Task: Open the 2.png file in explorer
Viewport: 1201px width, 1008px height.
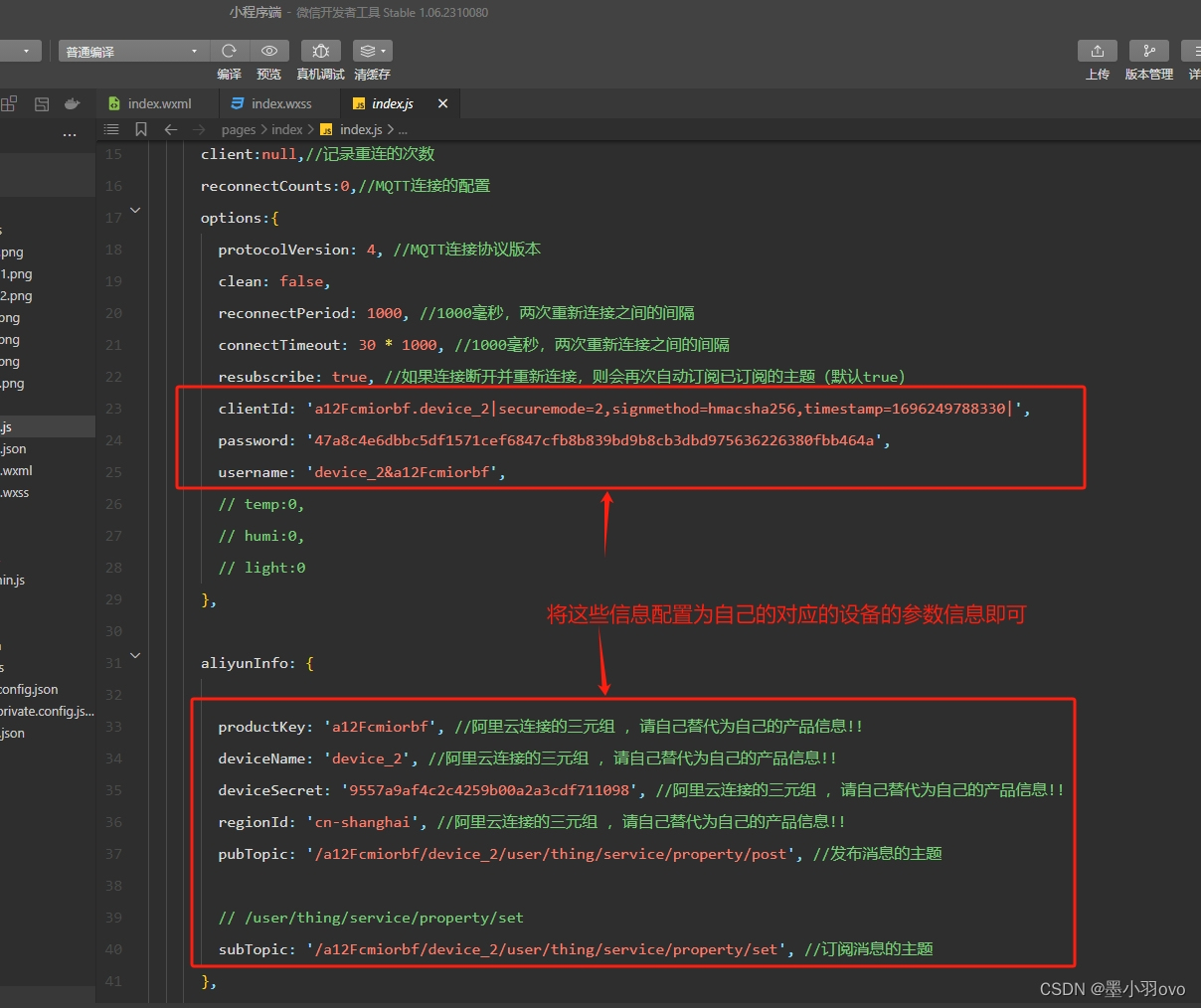Action: [x=17, y=296]
